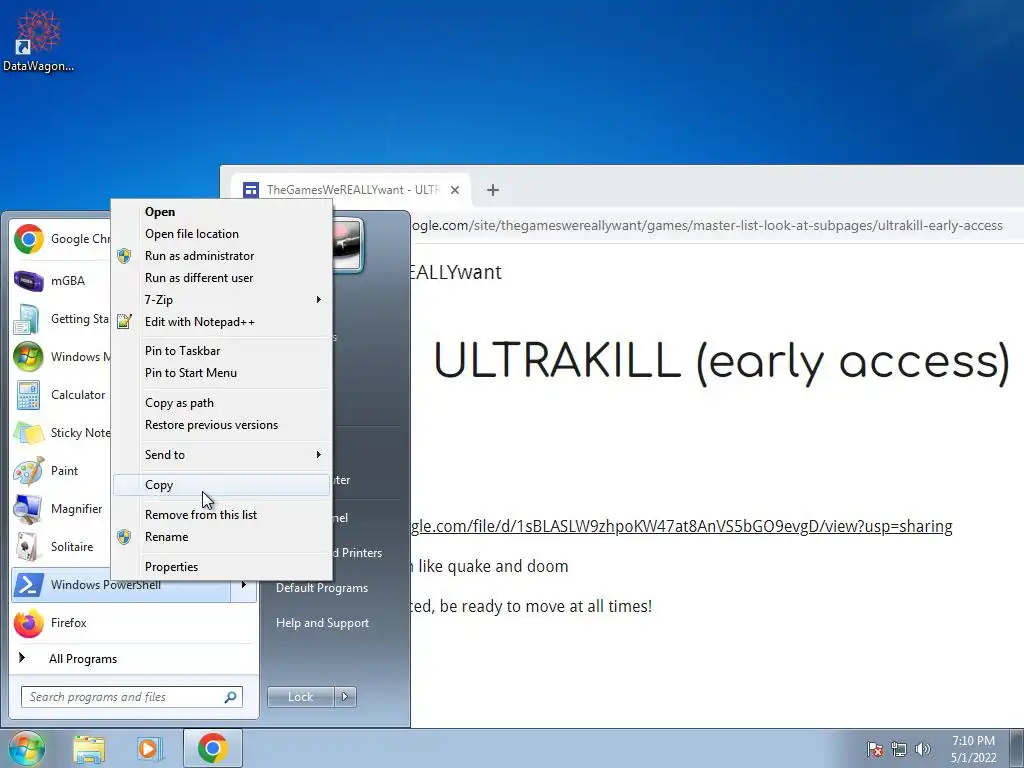Image resolution: width=1024 pixels, height=768 pixels.
Task: Open Getting Started in Start menu
Action: (x=62, y=319)
